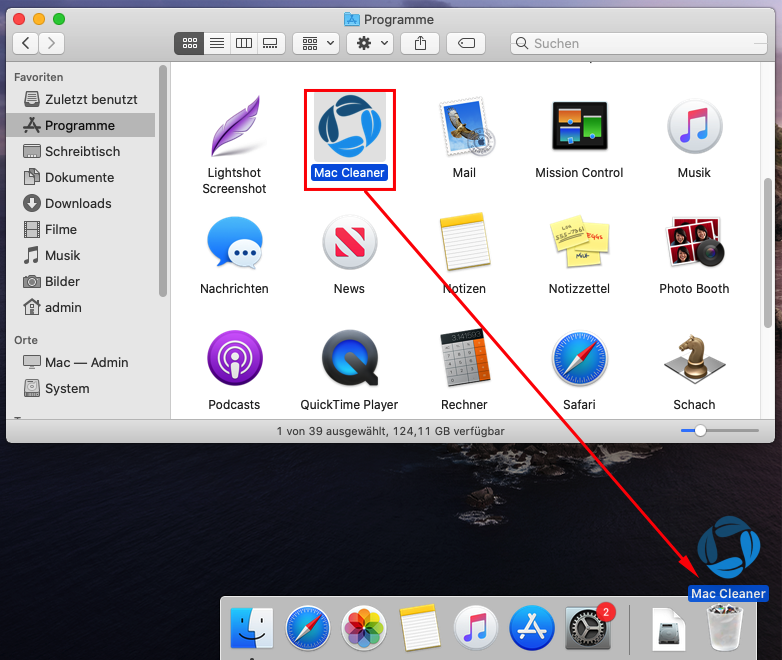782x660 pixels.
Task: Select the Podcasts app icon
Action: point(234,358)
